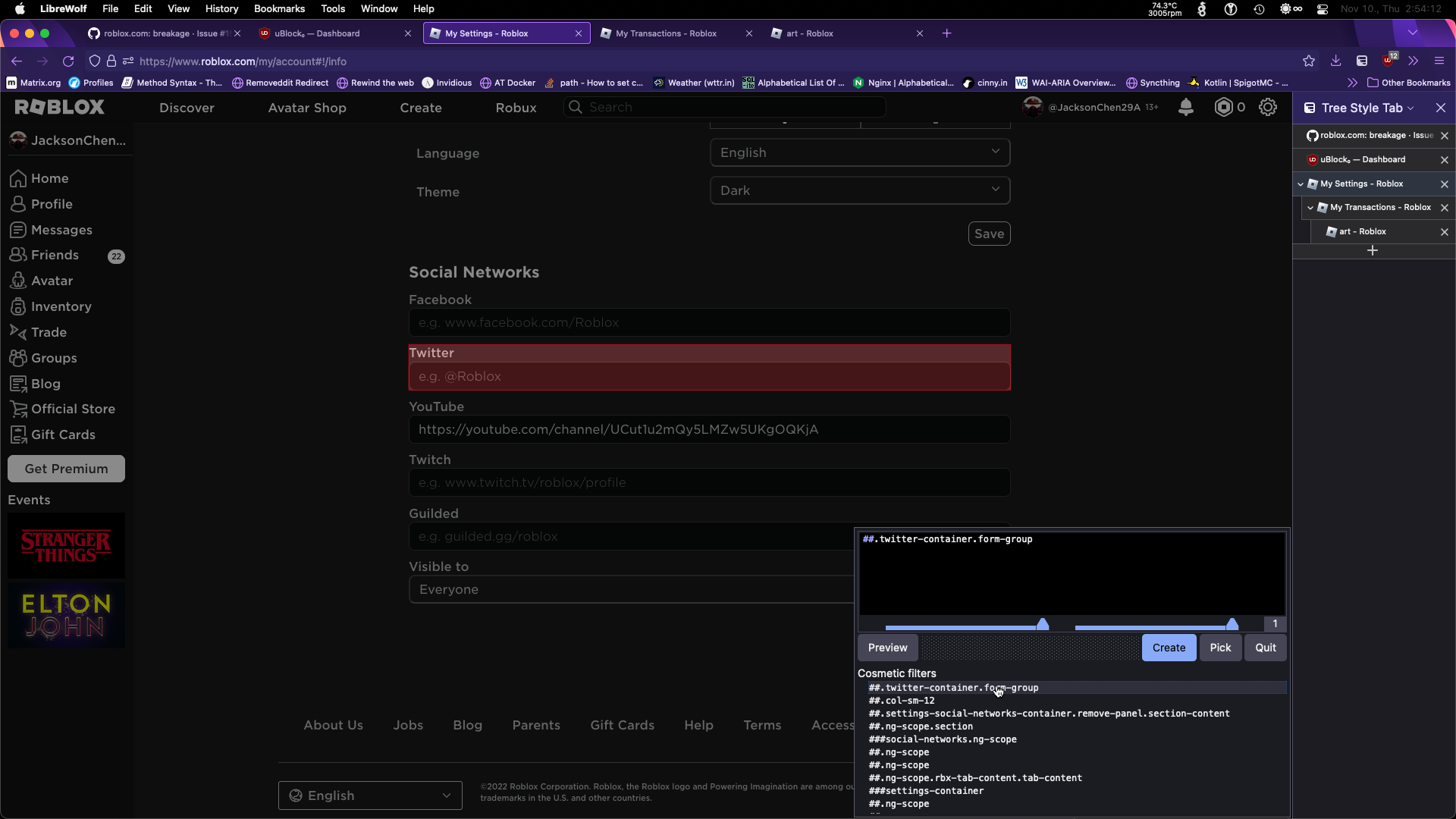Open uBlock Origin from the Firefox toolbar
This screenshot has width=1456, height=819.
(x=1389, y=61)
